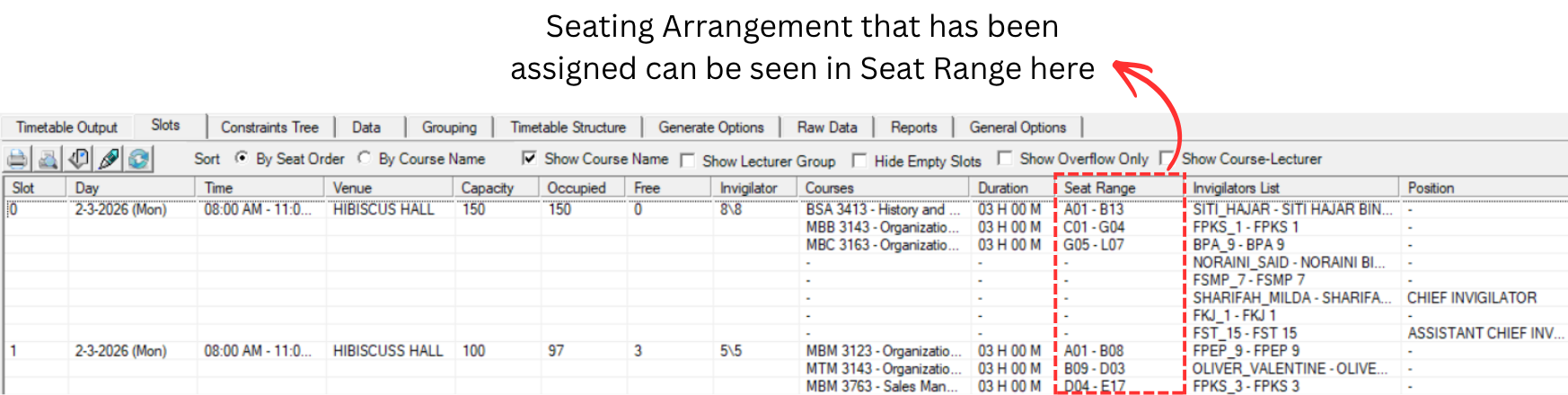The width and height of the screenshot is (1568, 395).
Task: Click invigilator FKJ_1 - FKJ 1
Action: pyautogui.click(x=1234, y=316)
